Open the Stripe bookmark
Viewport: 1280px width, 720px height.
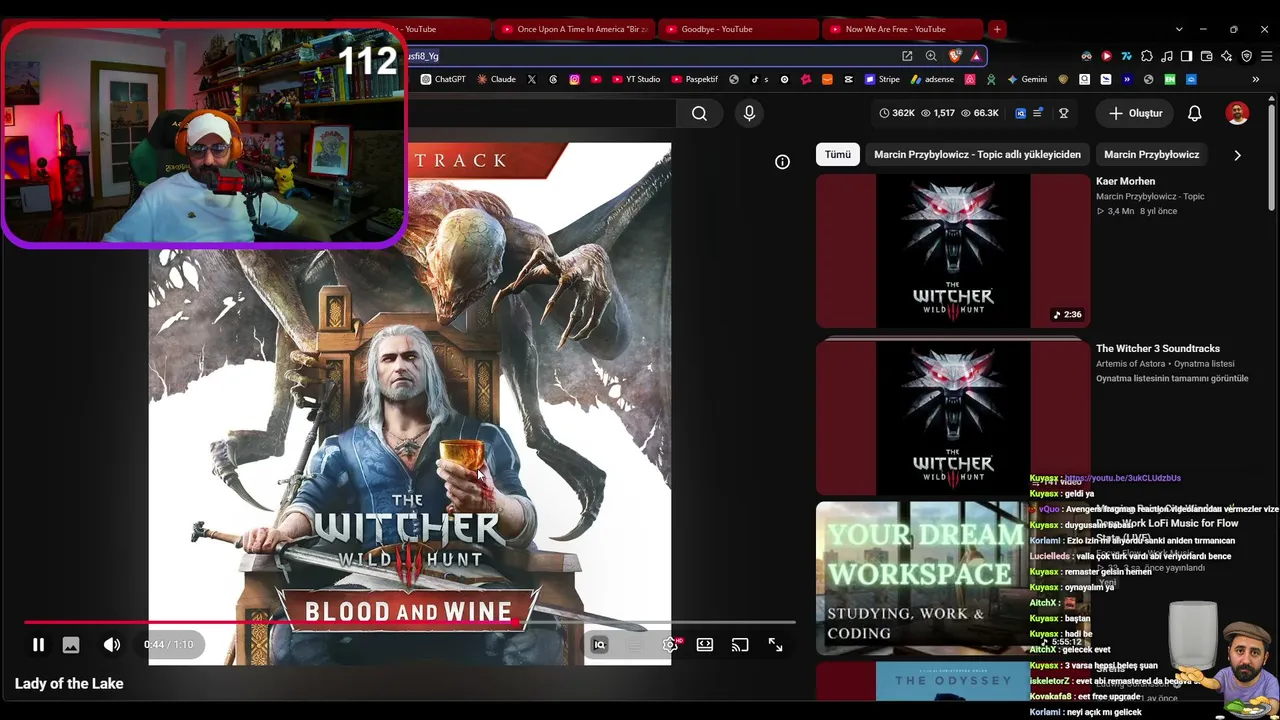(882, 79)
